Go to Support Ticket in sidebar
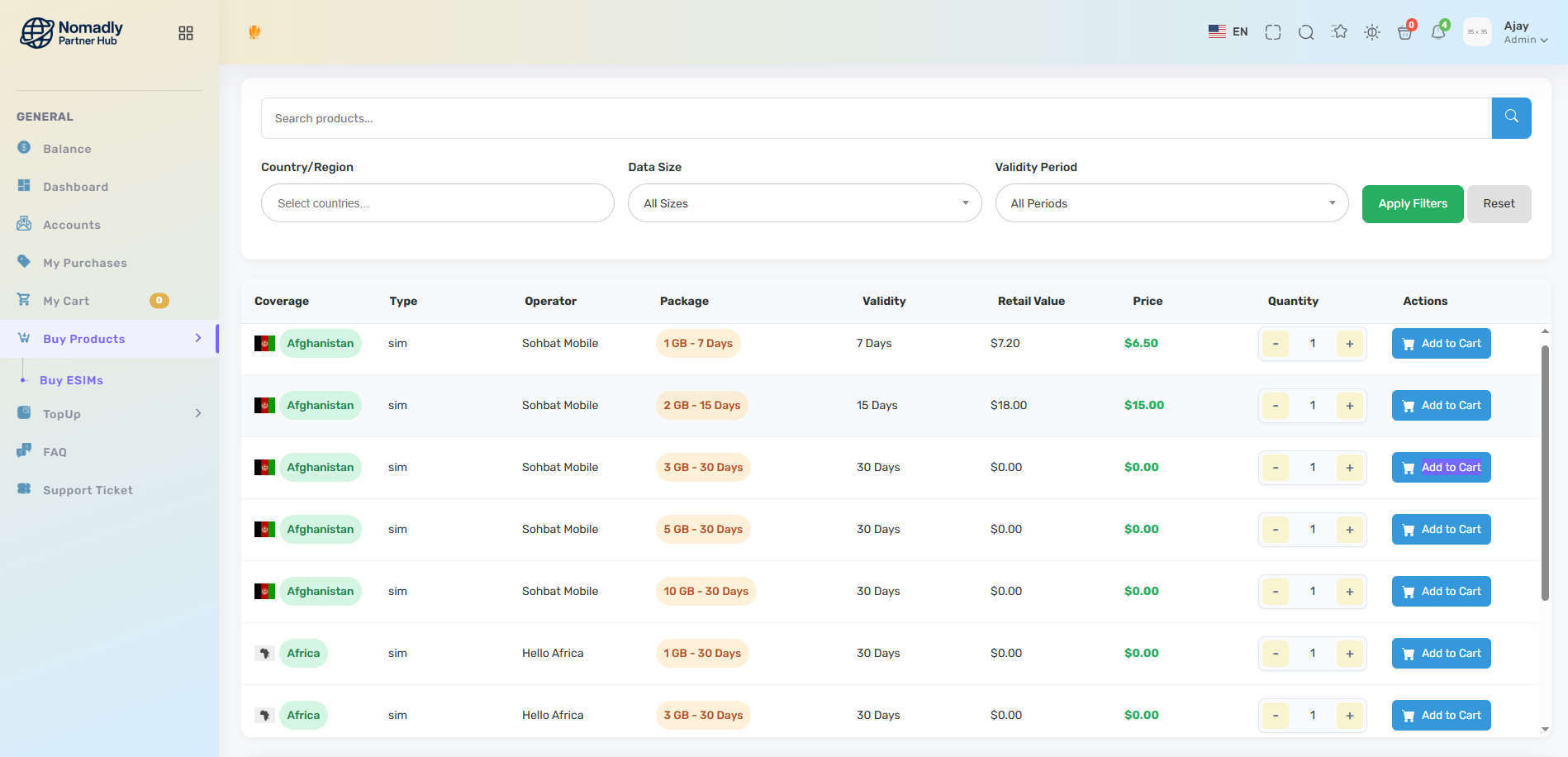The width and height of the screenshot is (1568, 757). pos(88,490)
